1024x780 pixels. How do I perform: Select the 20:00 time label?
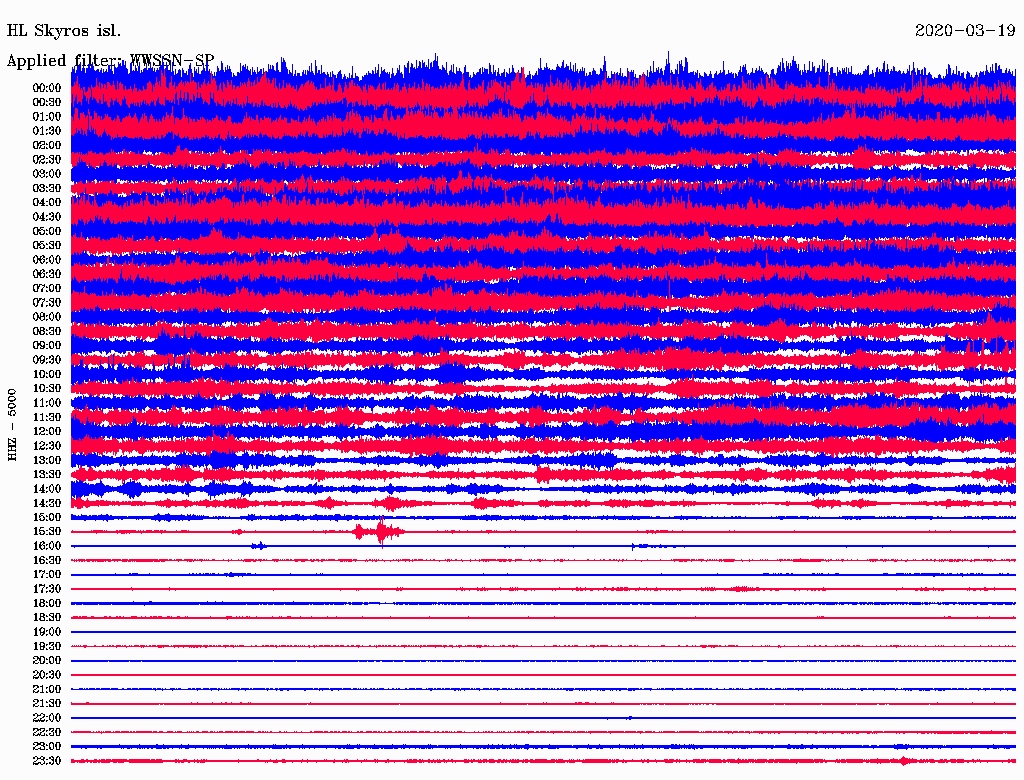click(47, 660)
